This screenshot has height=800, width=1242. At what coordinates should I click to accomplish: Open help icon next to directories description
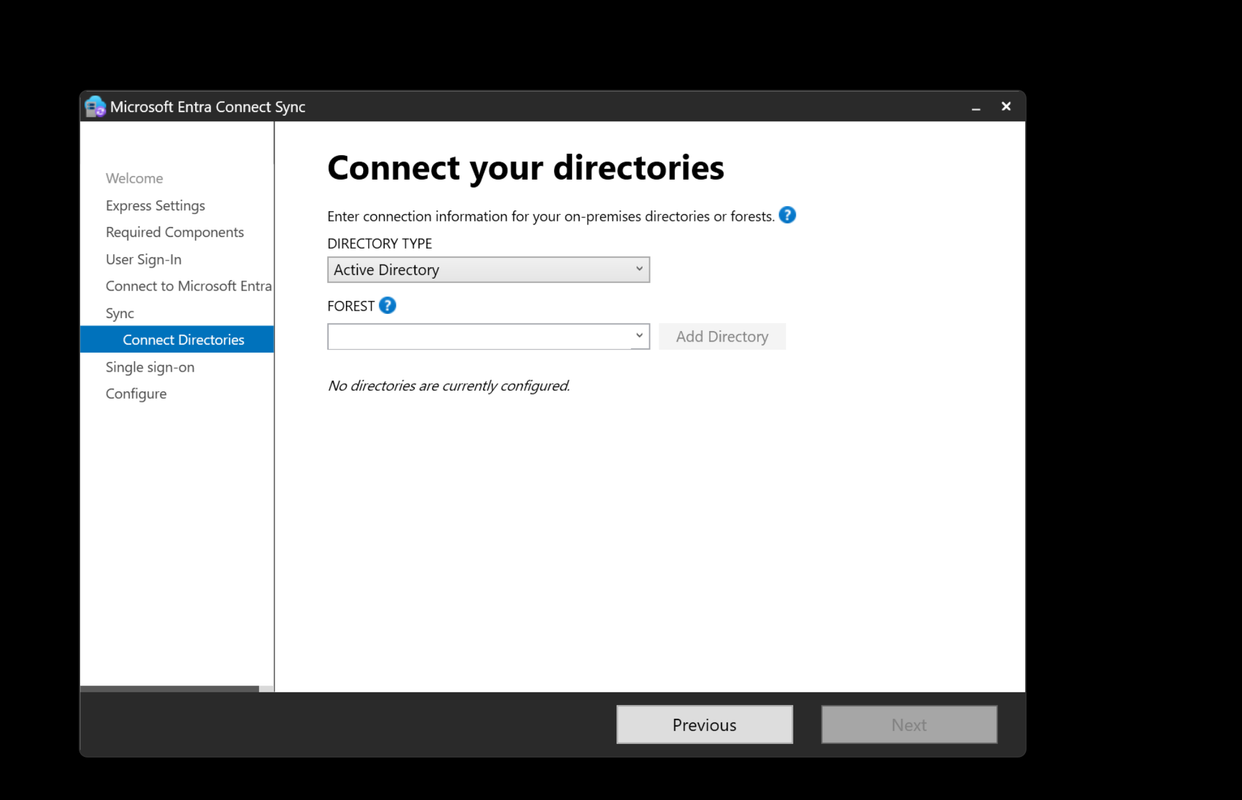(787, 215)
